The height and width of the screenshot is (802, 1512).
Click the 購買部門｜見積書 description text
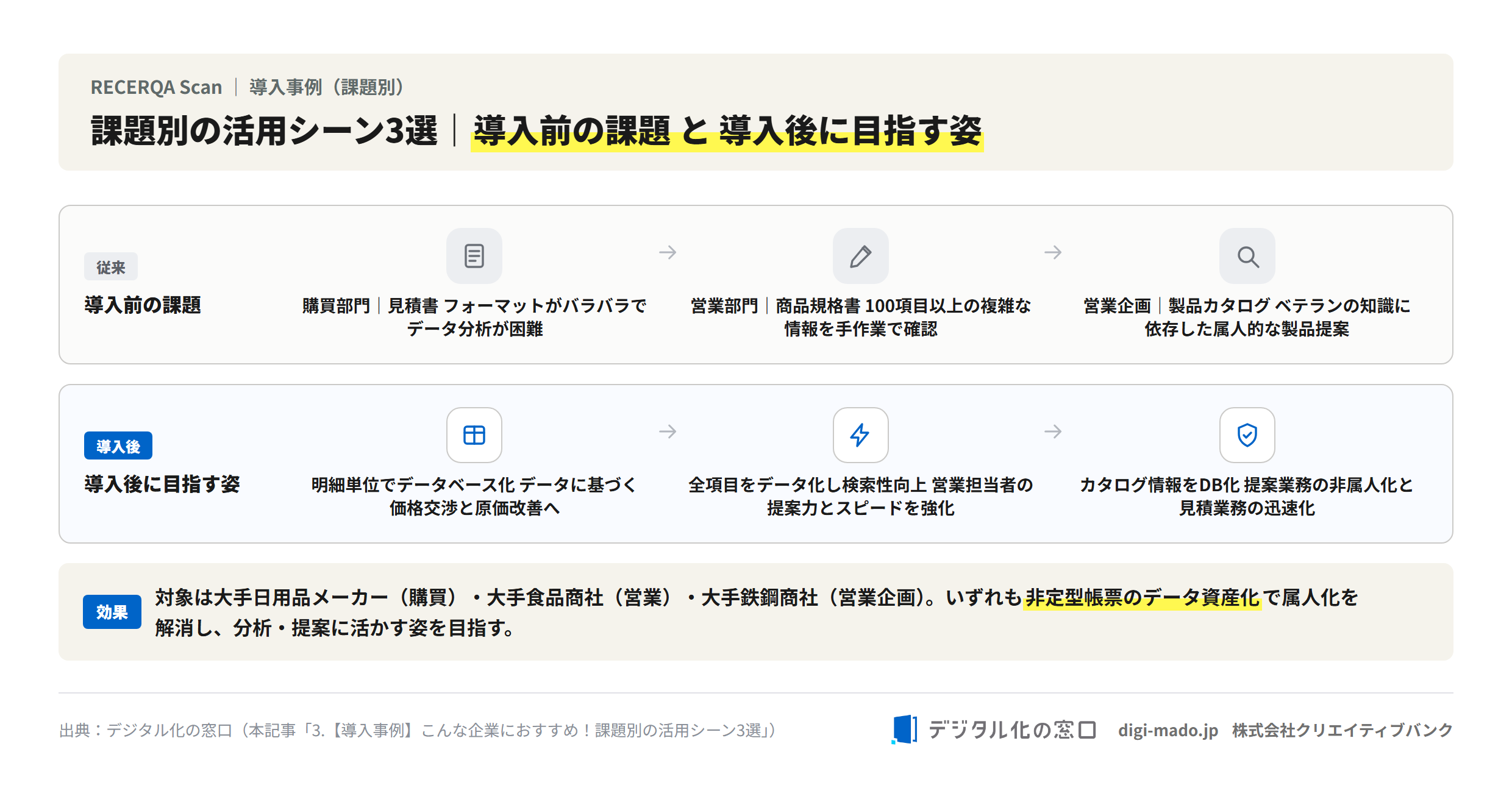(x=474, y=317)
